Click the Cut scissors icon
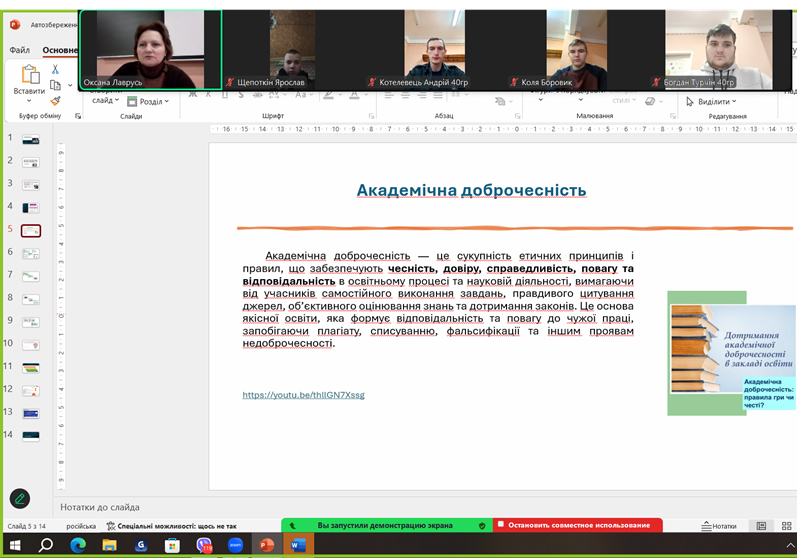The height and width of the screenshot is (558, 797). point(56,70)
